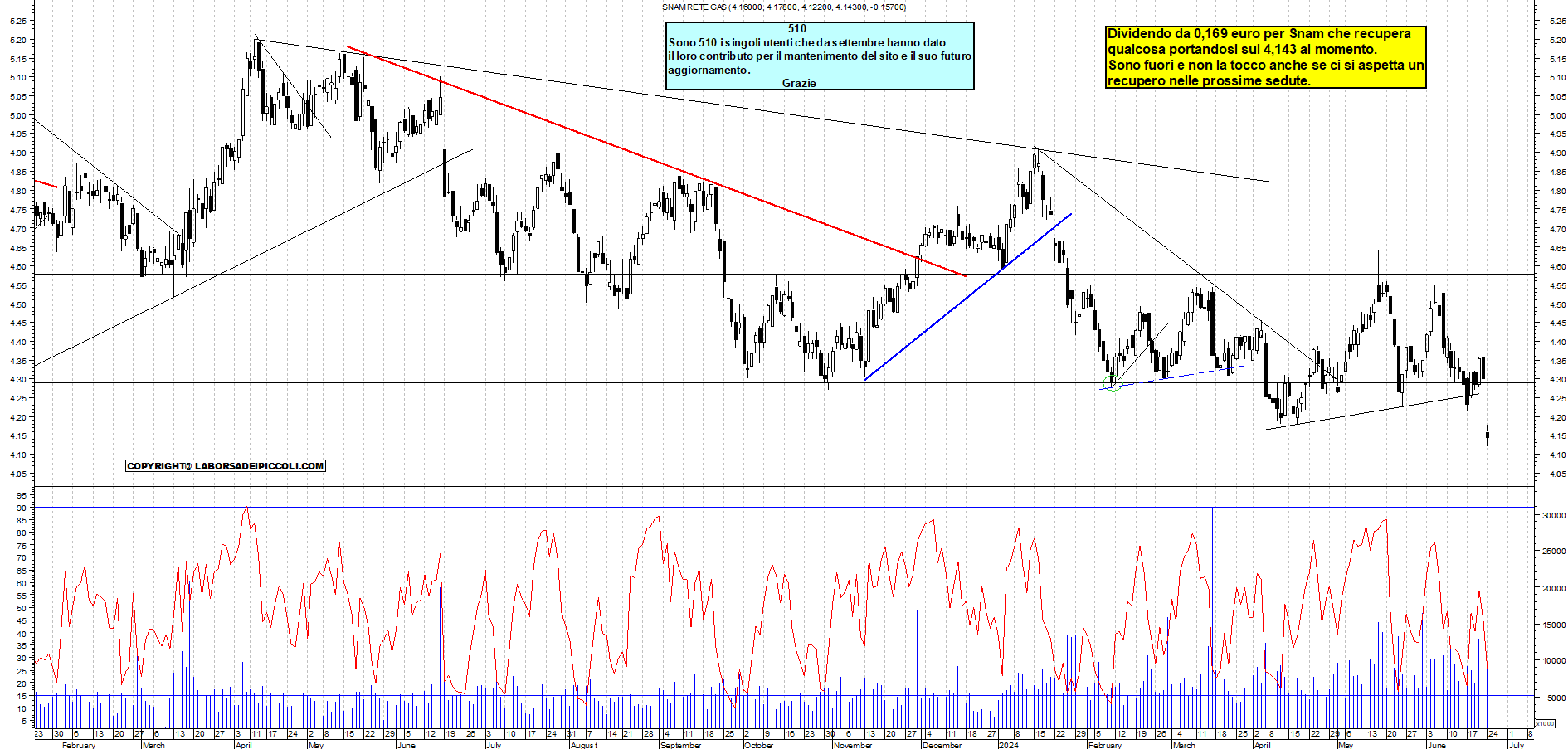Click the October month label
Image resolution: width=1568 pixels, height=749 pixels.
[759, 745]
